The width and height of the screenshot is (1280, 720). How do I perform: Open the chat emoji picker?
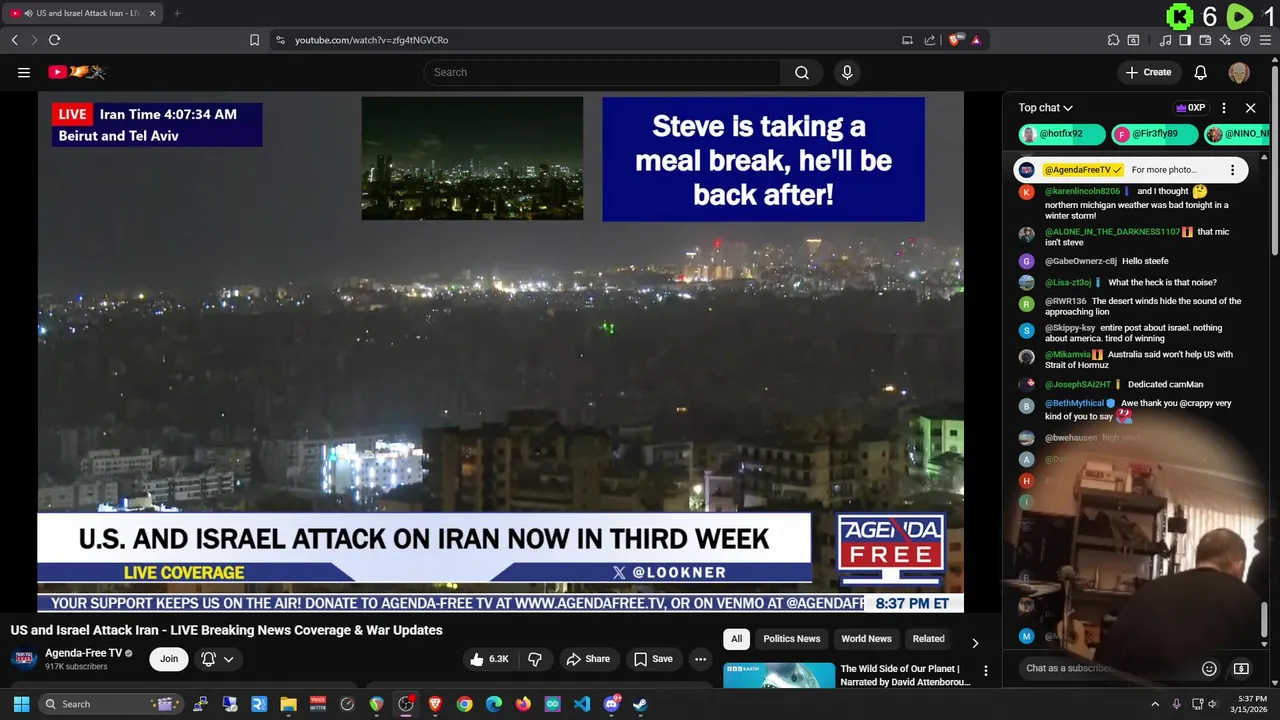coord(1209,668)
